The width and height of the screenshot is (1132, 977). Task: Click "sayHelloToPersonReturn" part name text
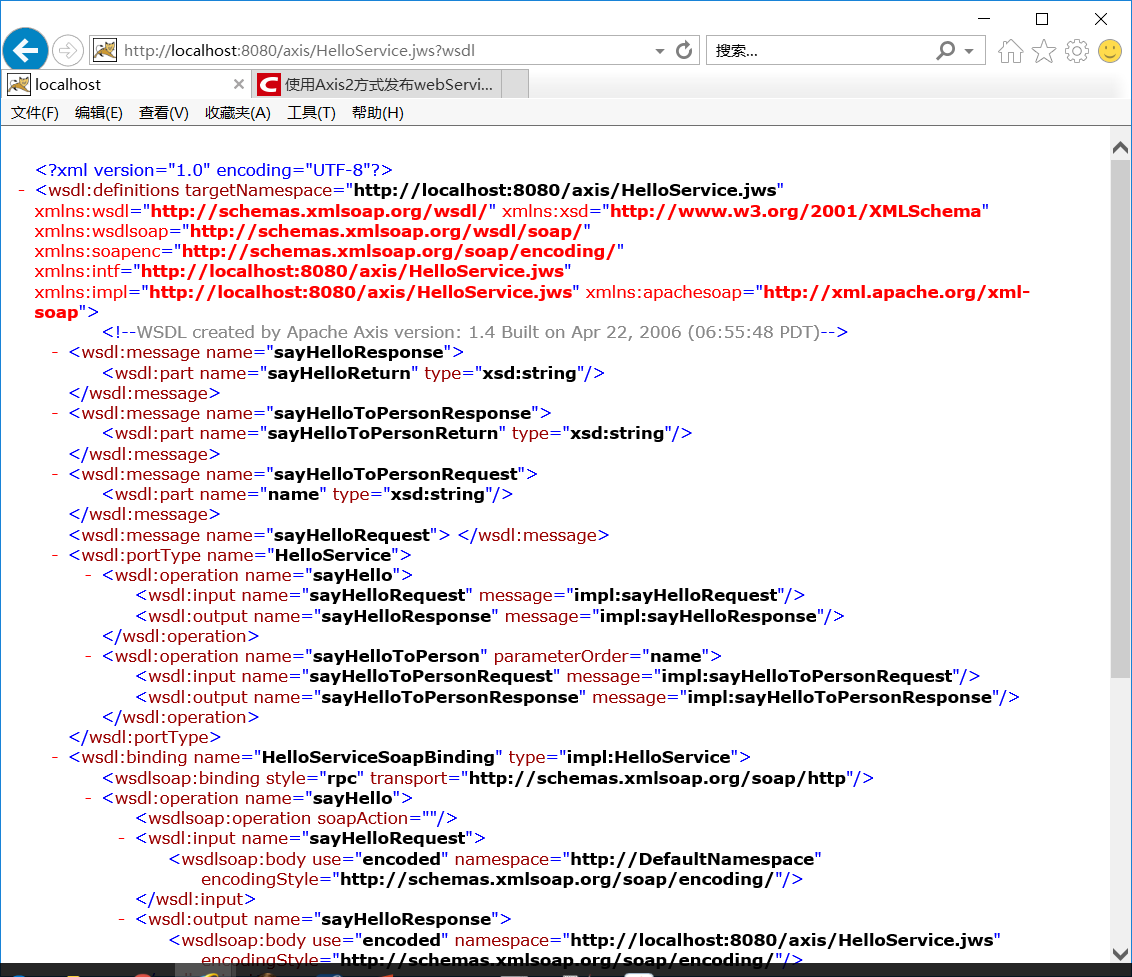tap(383, 433)
